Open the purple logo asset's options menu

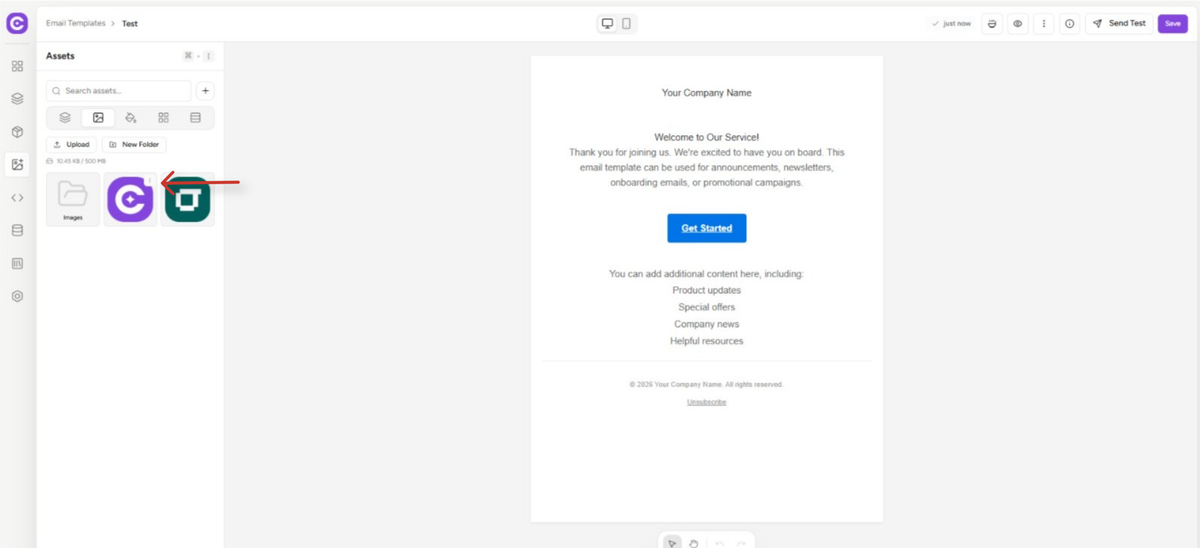pyautogui.click(x=150, y=181)
